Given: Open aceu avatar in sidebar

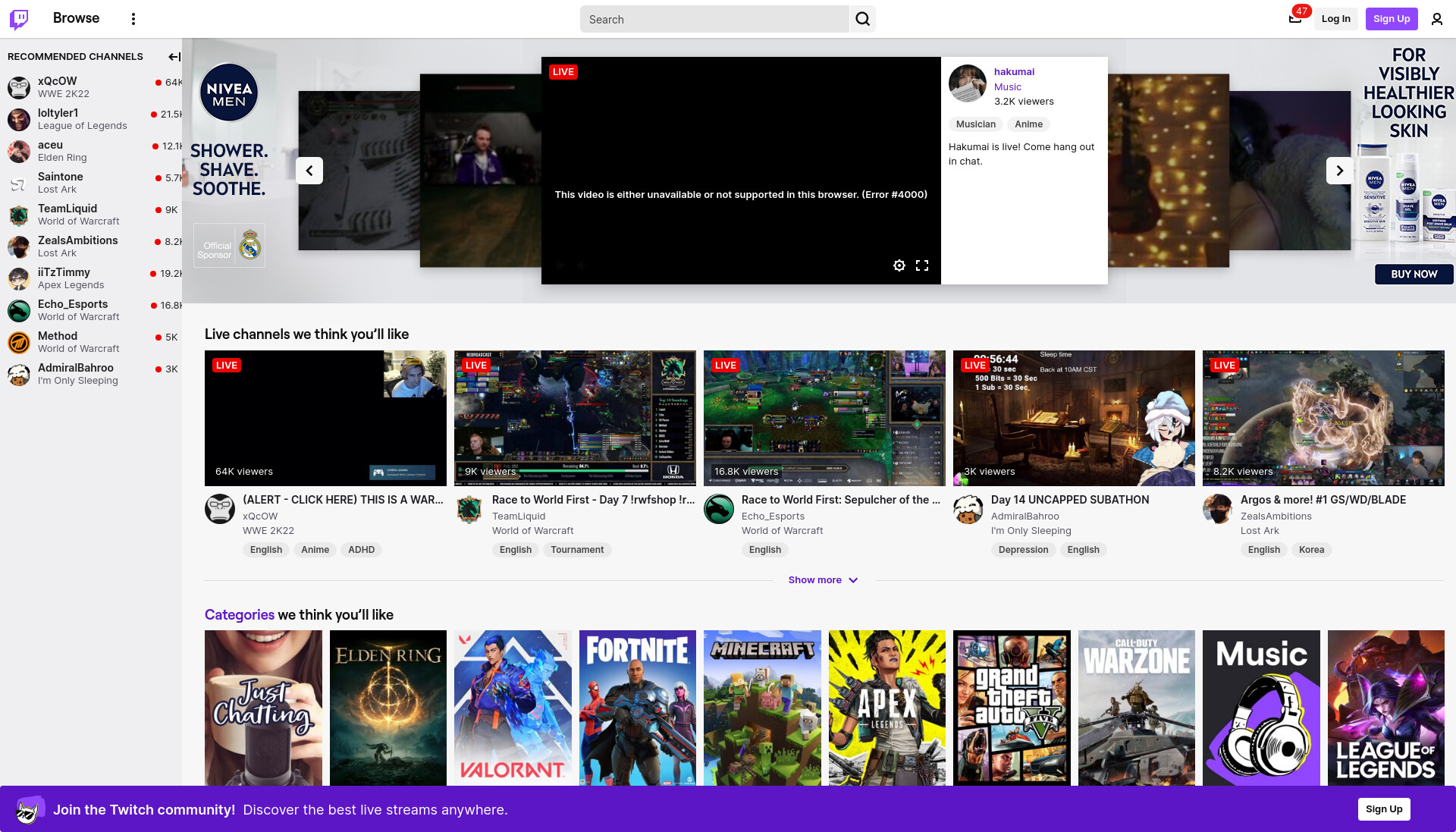Looking at the screenshot, I should pyautogui.click(x=19, y=151).
